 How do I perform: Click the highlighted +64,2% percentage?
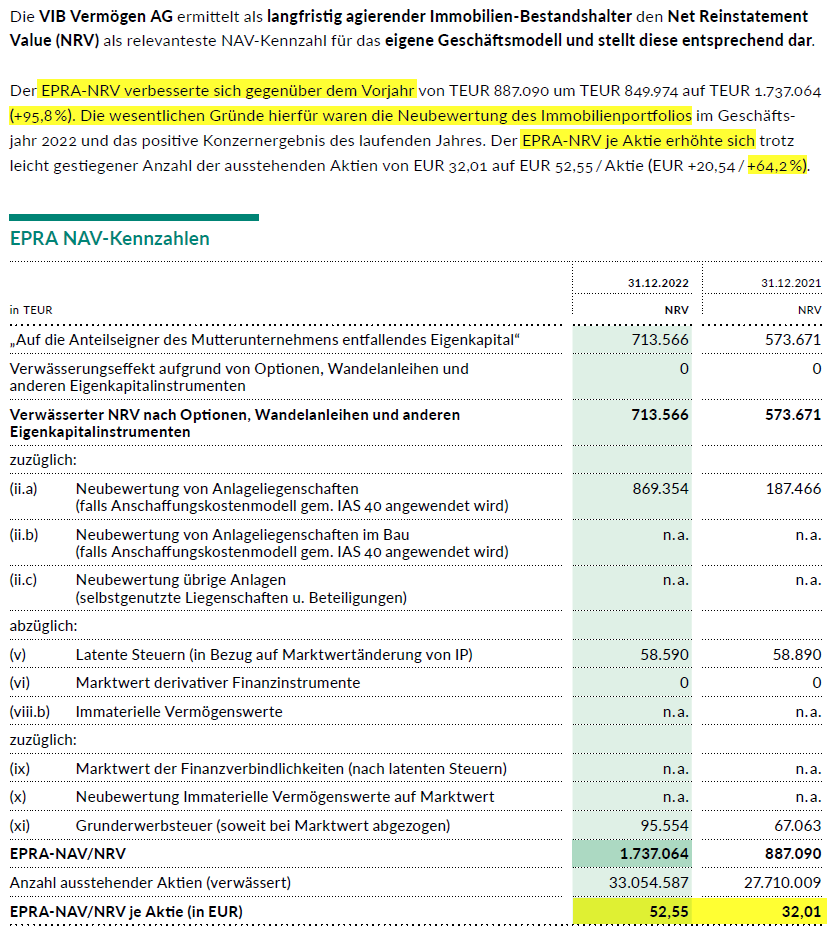(777, 165)
